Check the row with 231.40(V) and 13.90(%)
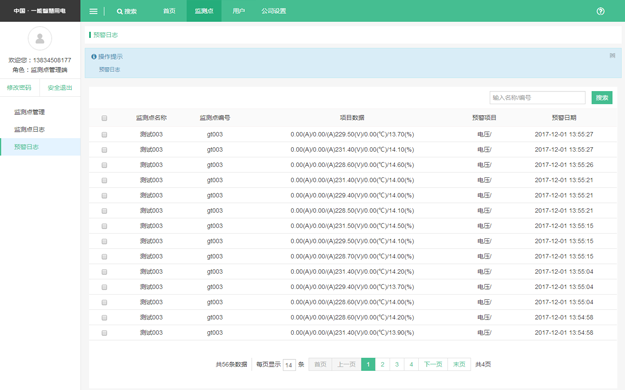The height and width of the screenshot is (390, 625). coord(104,333)
